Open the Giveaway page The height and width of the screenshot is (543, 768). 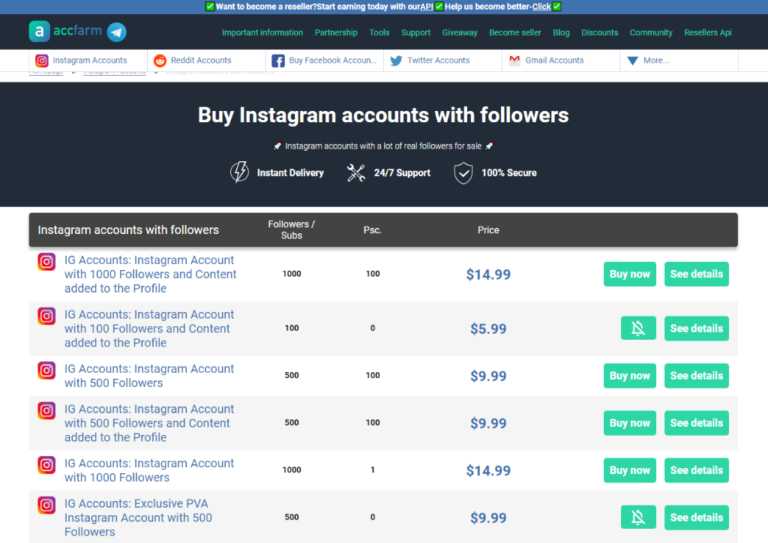(x=459, y=32)
